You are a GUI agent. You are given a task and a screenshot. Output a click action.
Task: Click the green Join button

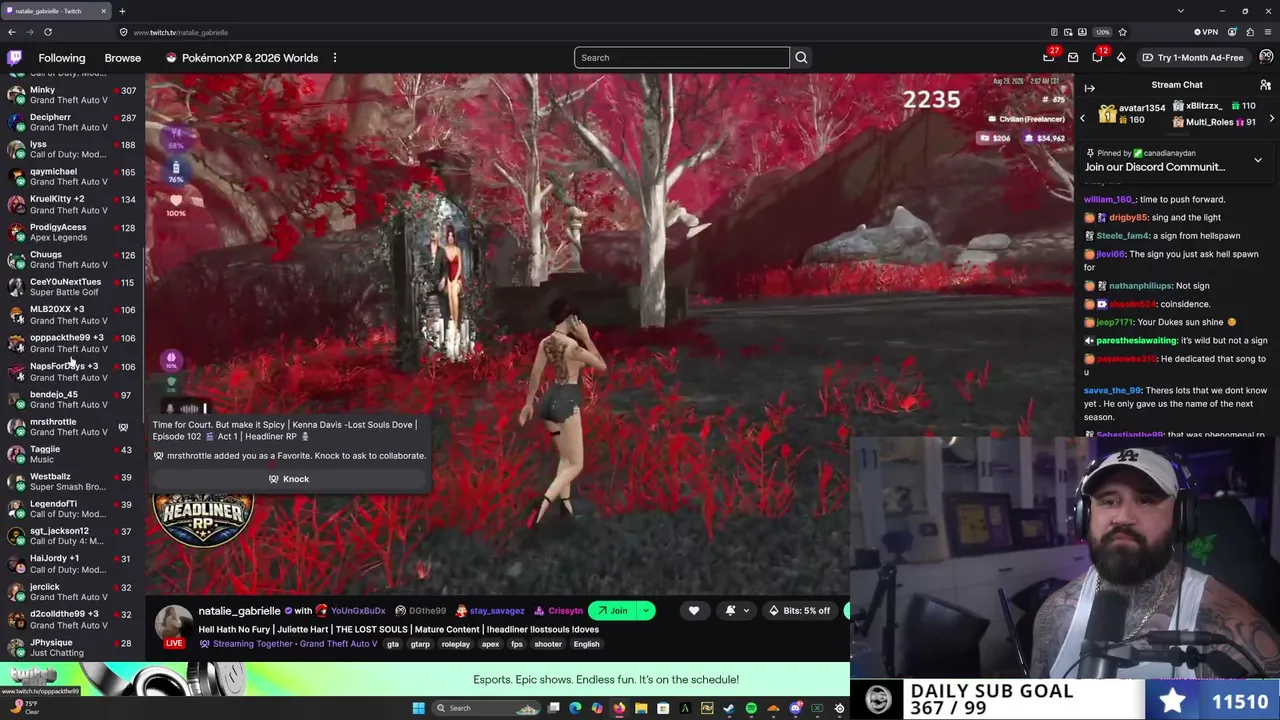tap(613, 611)
